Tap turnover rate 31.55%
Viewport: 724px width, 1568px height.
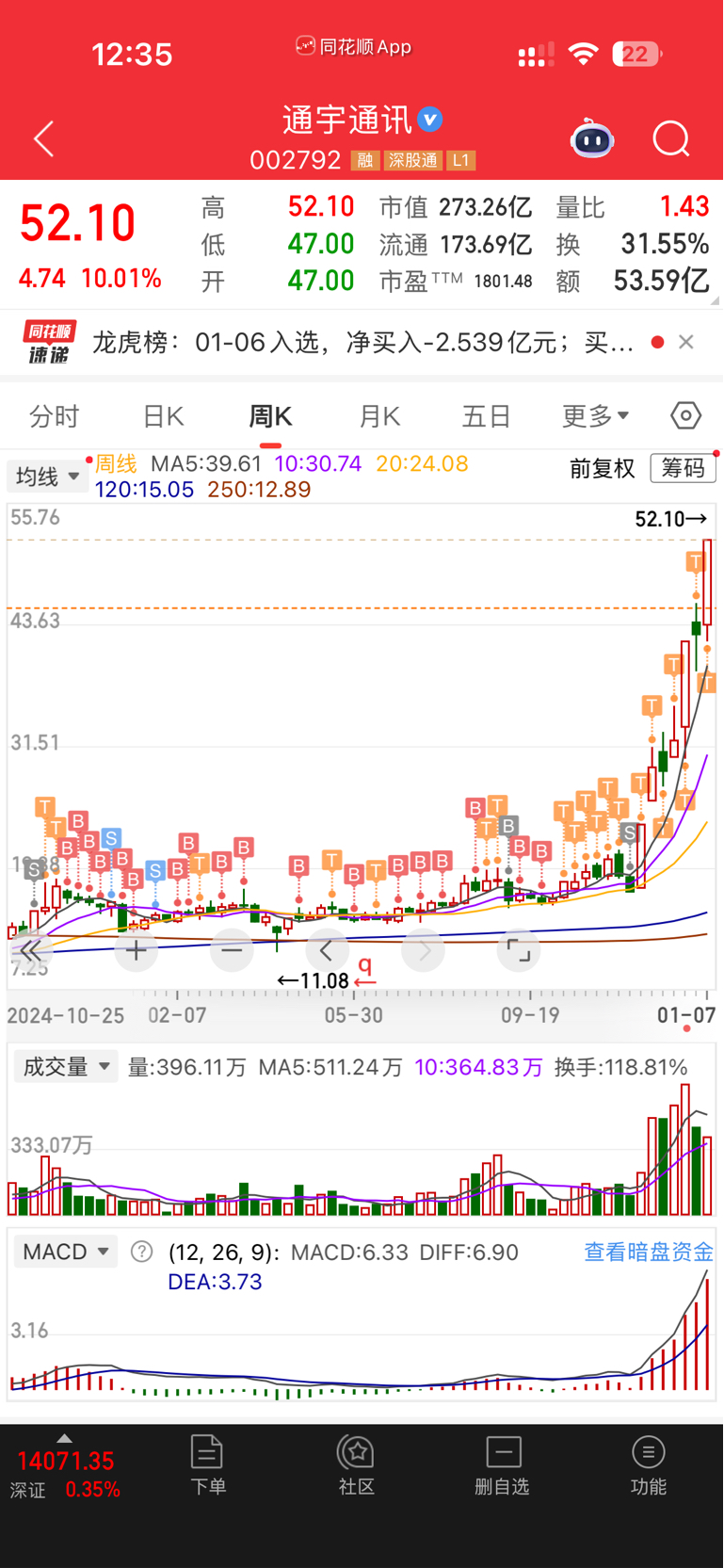[665, 245]
